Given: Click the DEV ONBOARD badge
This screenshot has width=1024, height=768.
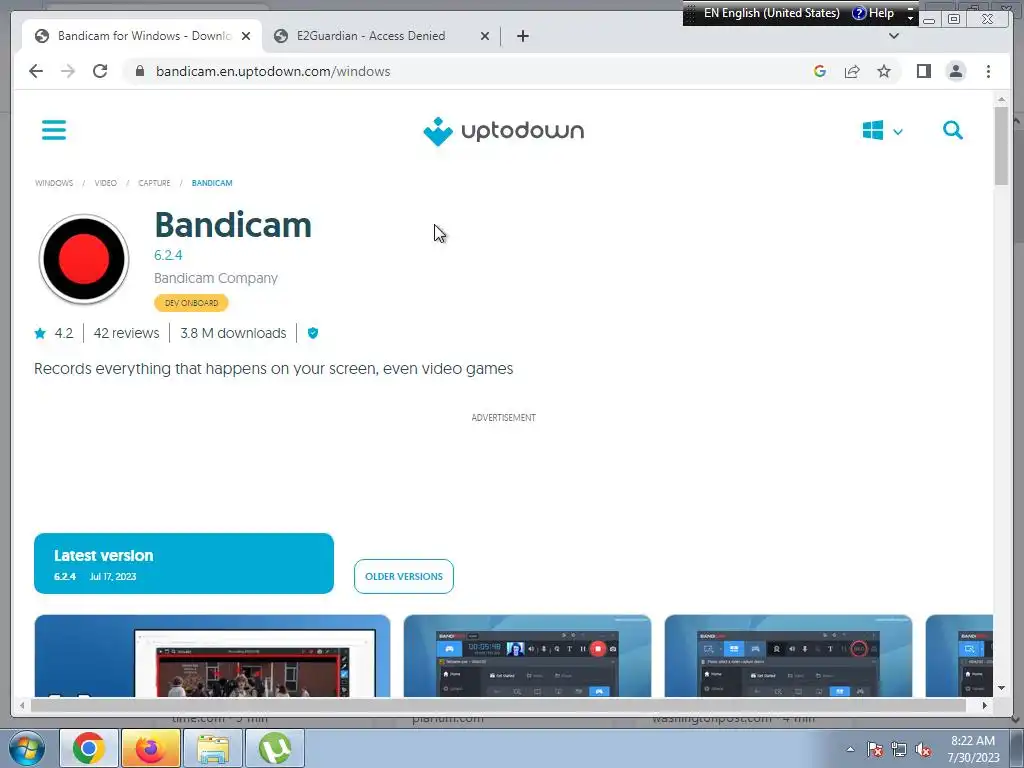Looking at the screenshot, I should [191, 303].
